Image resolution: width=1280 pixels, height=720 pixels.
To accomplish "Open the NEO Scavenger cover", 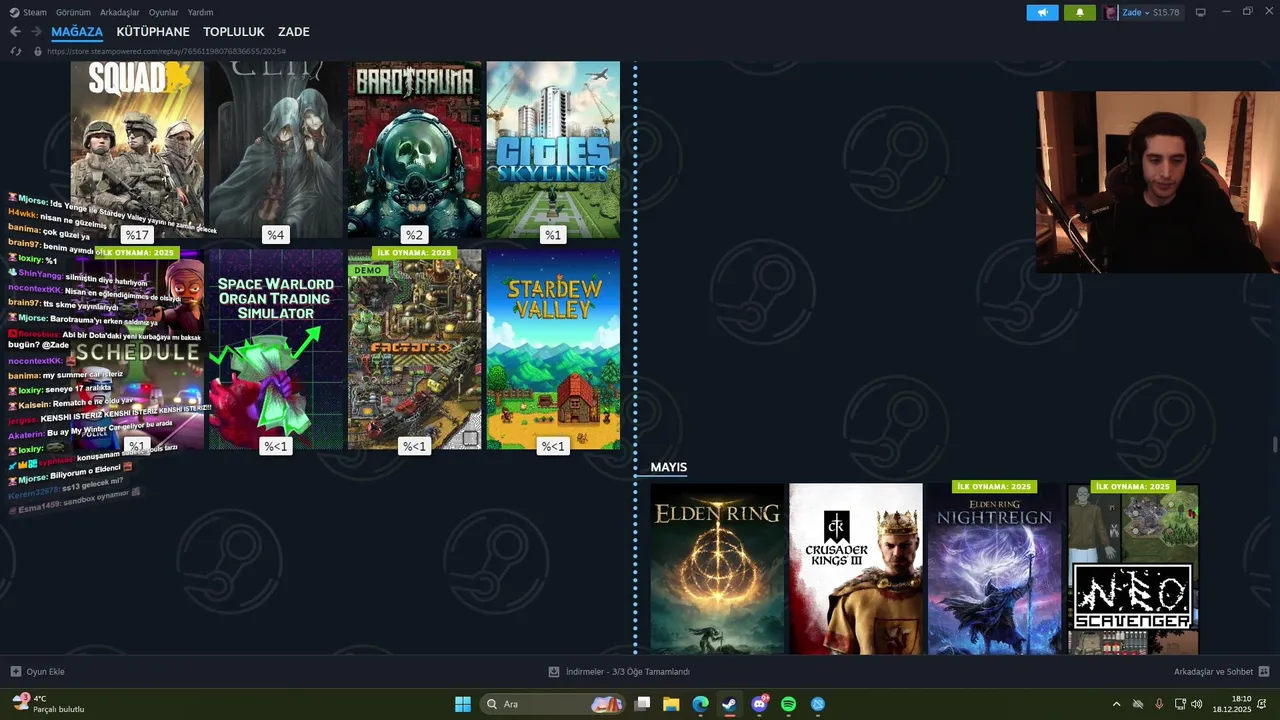I will [1132, 569].
